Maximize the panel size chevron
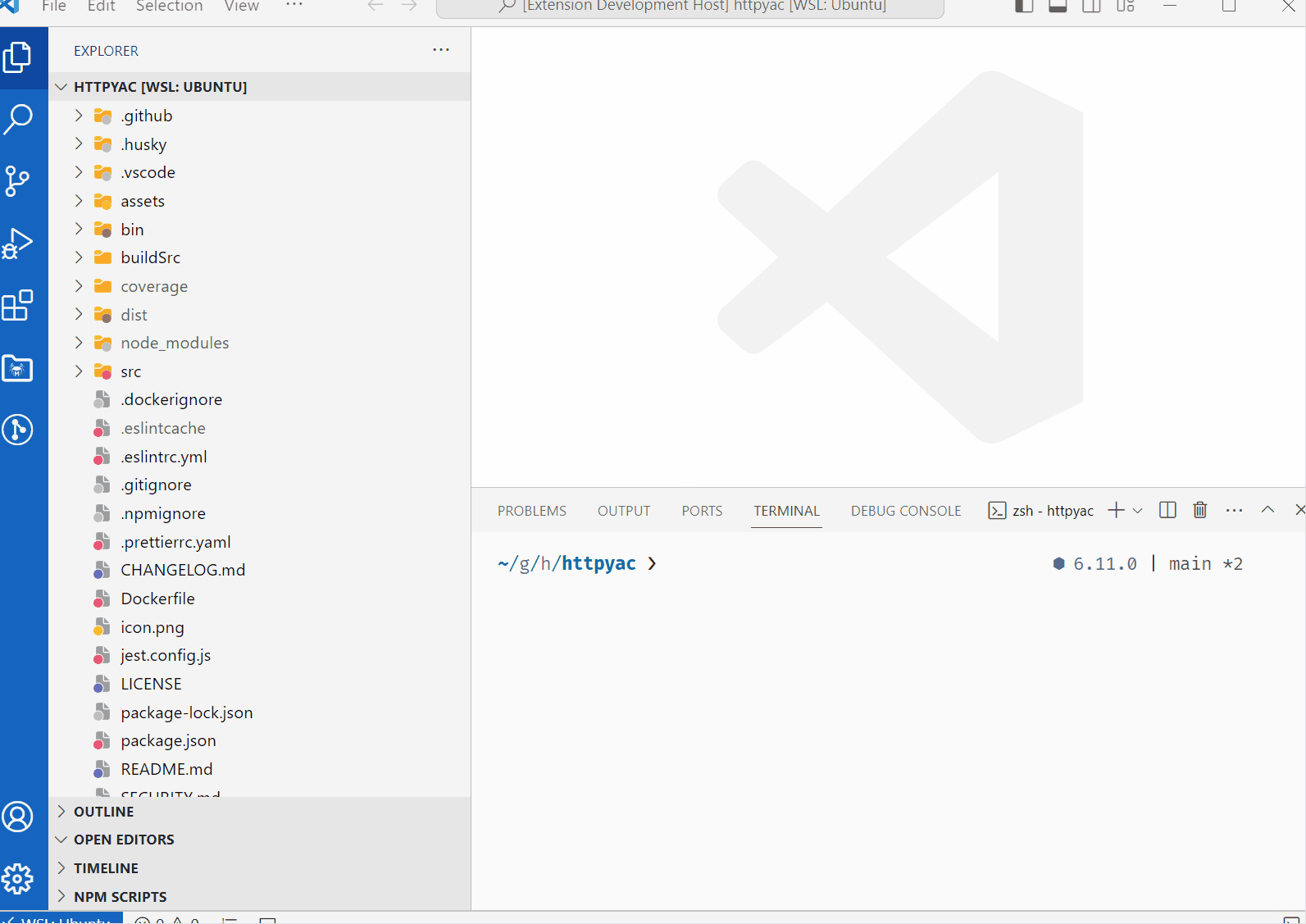The height and width of the screenshot is (924, 1306). click(1267, 510)
